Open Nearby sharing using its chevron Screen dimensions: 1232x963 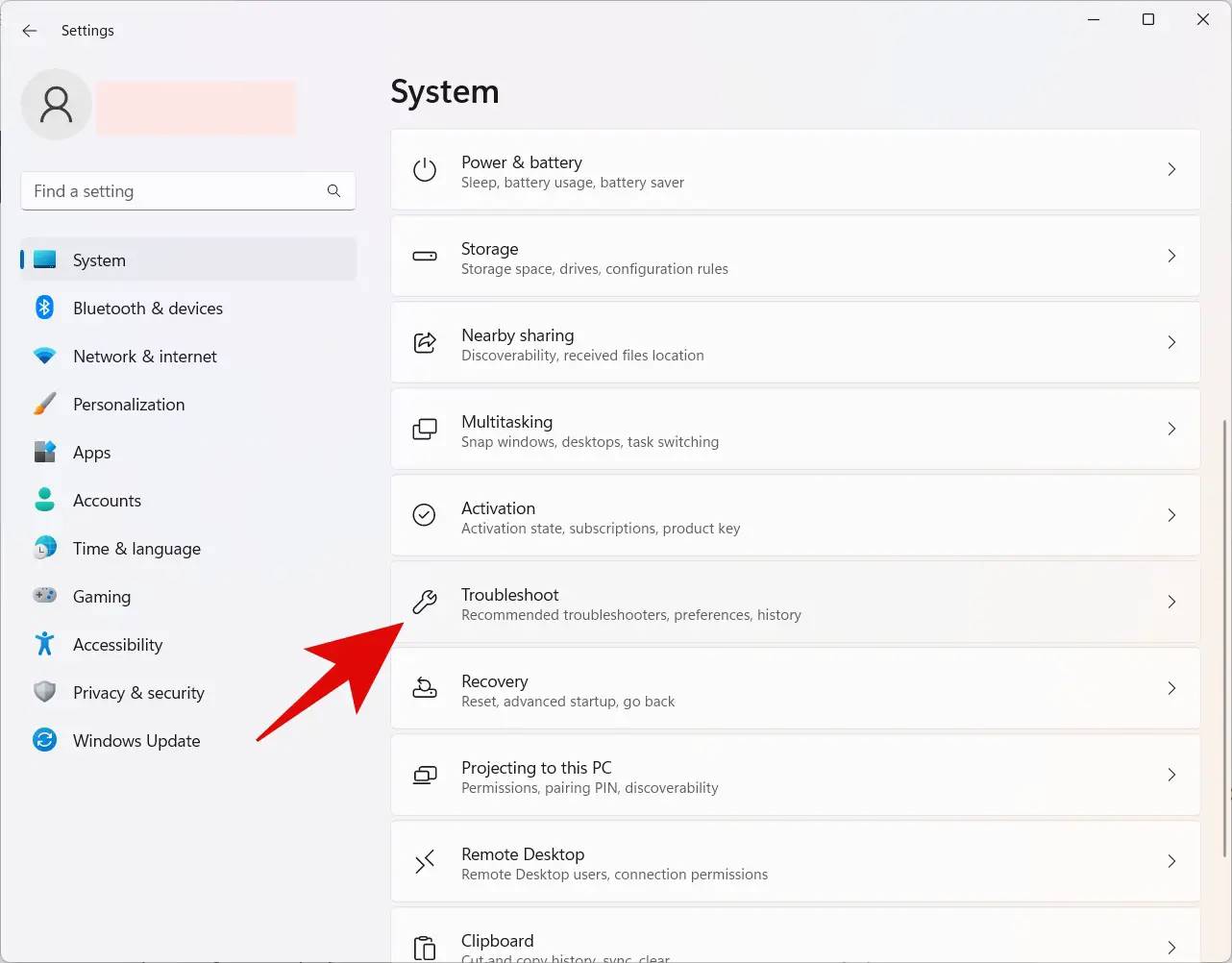pos(1171,342)
